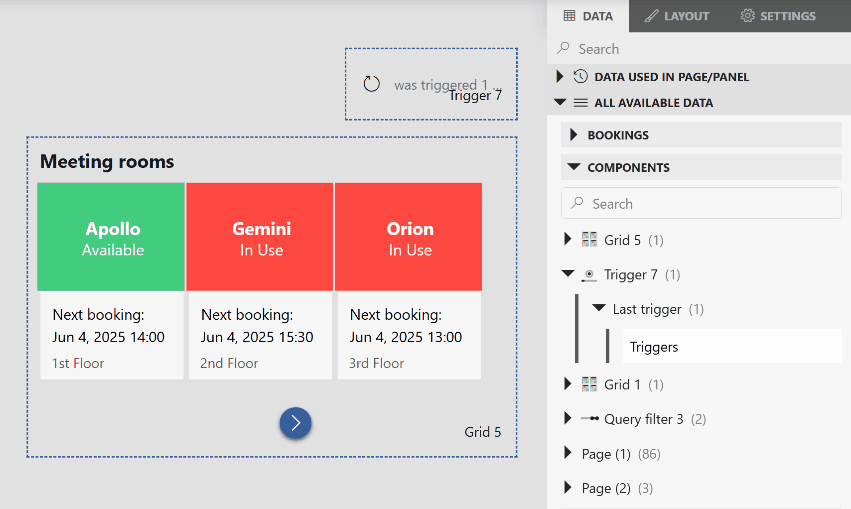The image size is (851, 509).
Task: Click the Query filter 3 icon
Action: pos(589,418)
